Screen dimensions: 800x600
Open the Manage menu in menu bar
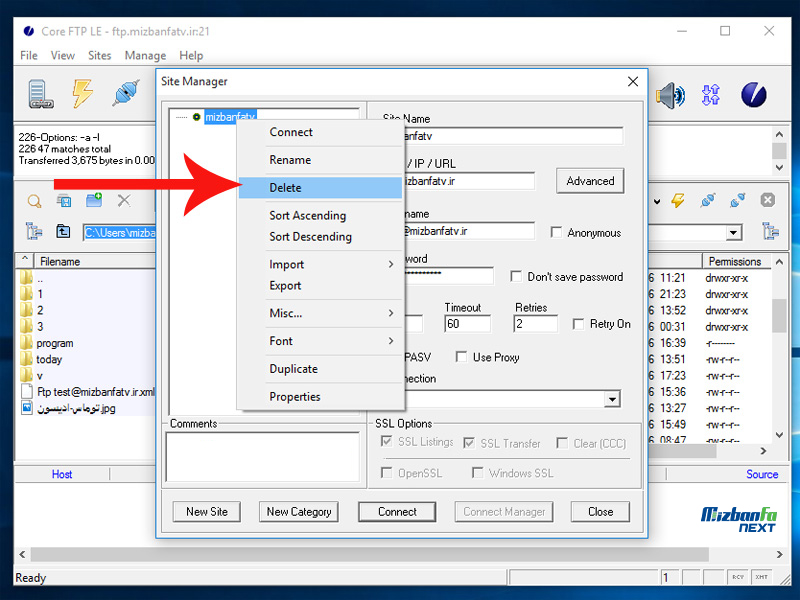(x=145, y=55)
